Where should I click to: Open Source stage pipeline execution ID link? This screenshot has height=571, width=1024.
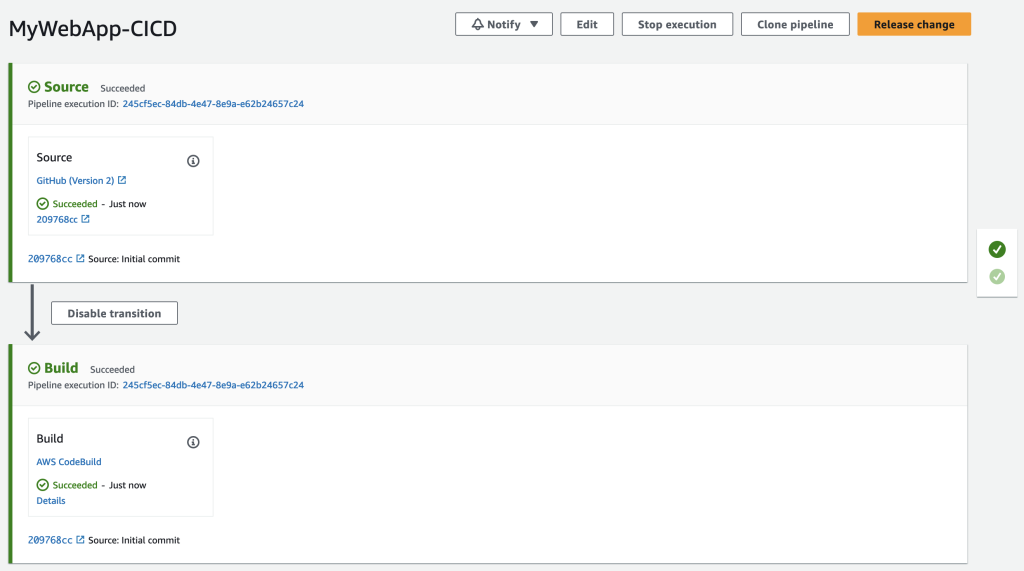[213, 104]
